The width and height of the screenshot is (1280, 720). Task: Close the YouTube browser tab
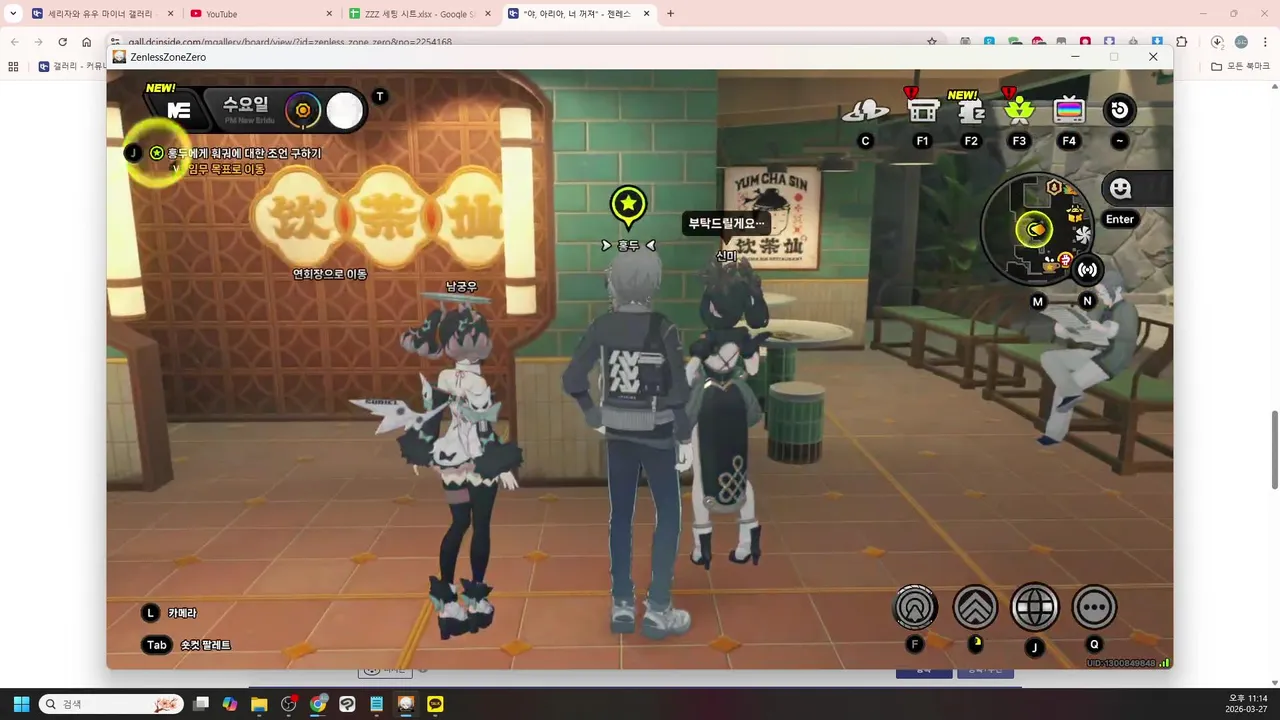pyautogui.click(x=329, y=14)
